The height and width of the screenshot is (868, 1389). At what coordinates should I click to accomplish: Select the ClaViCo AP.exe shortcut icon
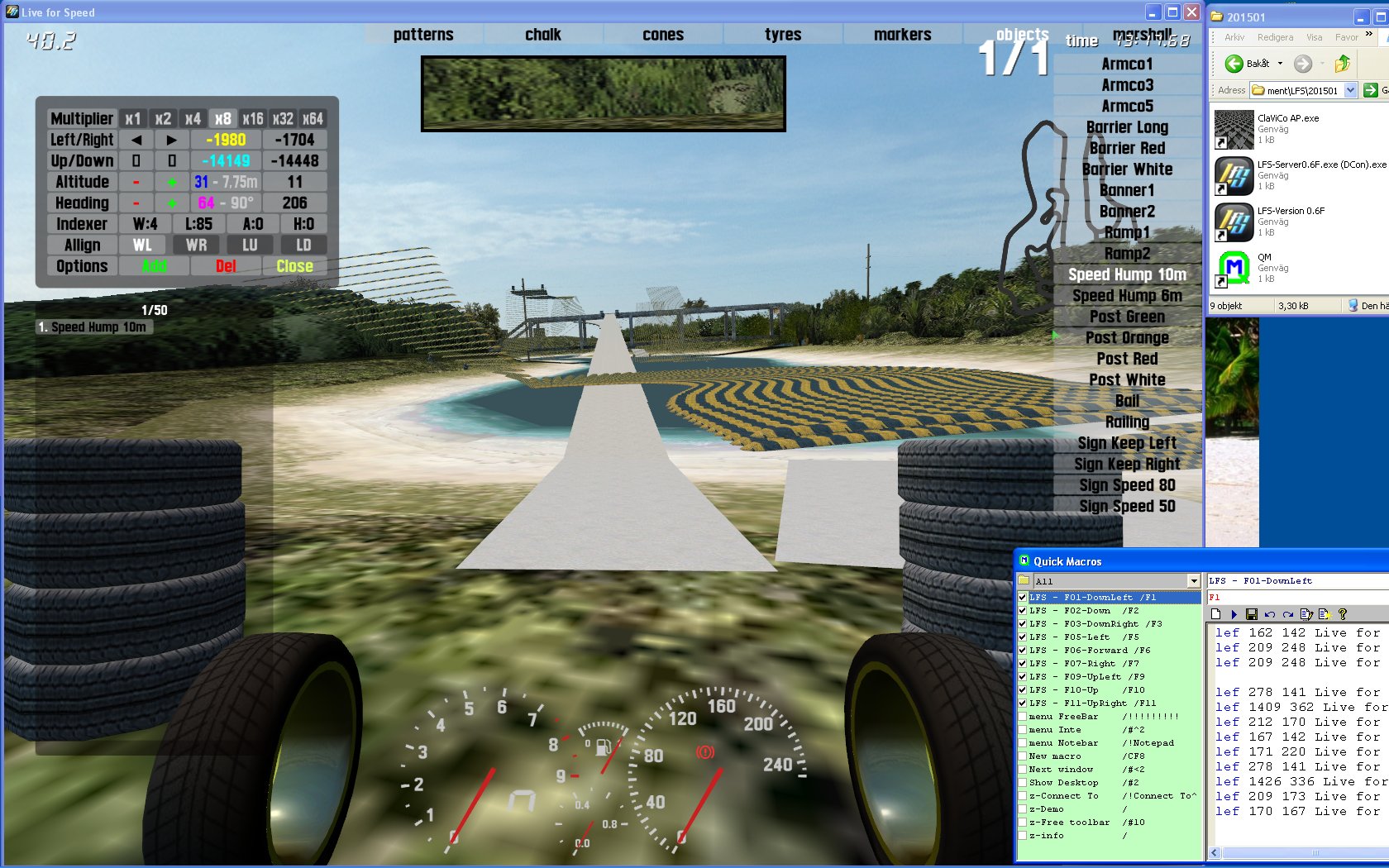point(1234,129)
